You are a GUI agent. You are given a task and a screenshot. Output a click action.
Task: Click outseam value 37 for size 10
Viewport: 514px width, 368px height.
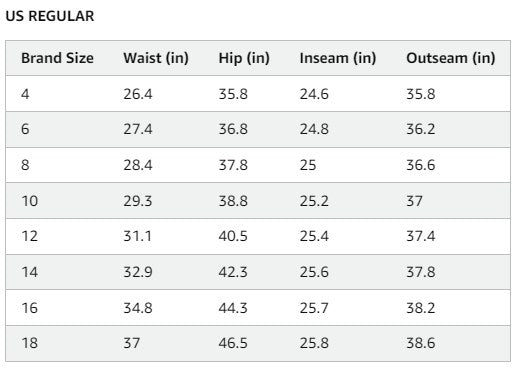[x=414, y=201]
